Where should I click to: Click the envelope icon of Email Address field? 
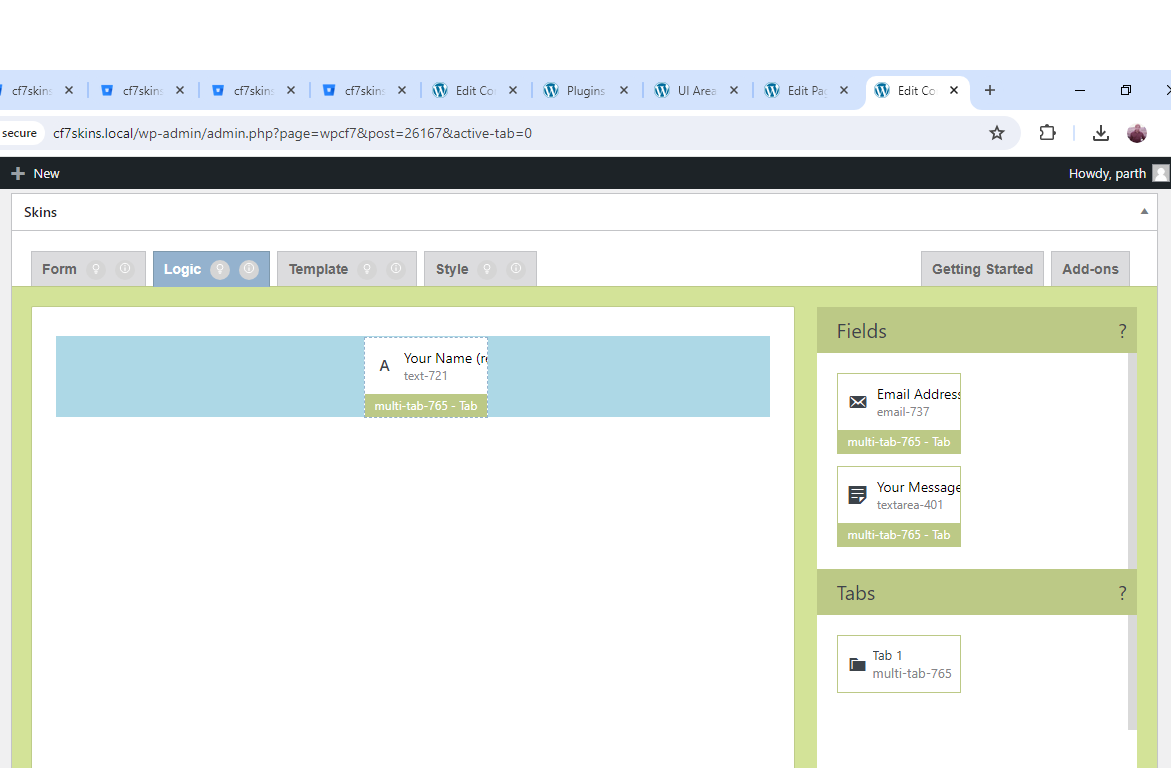pyautogui.click(x=858, y=402)
